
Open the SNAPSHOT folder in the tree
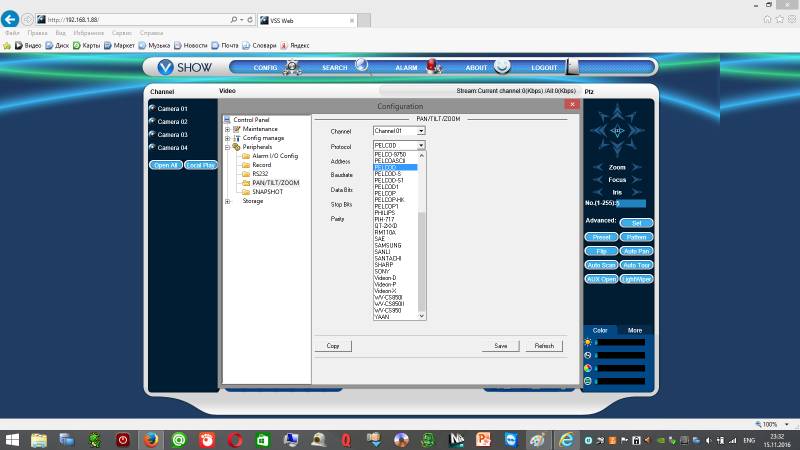(267, 192)
